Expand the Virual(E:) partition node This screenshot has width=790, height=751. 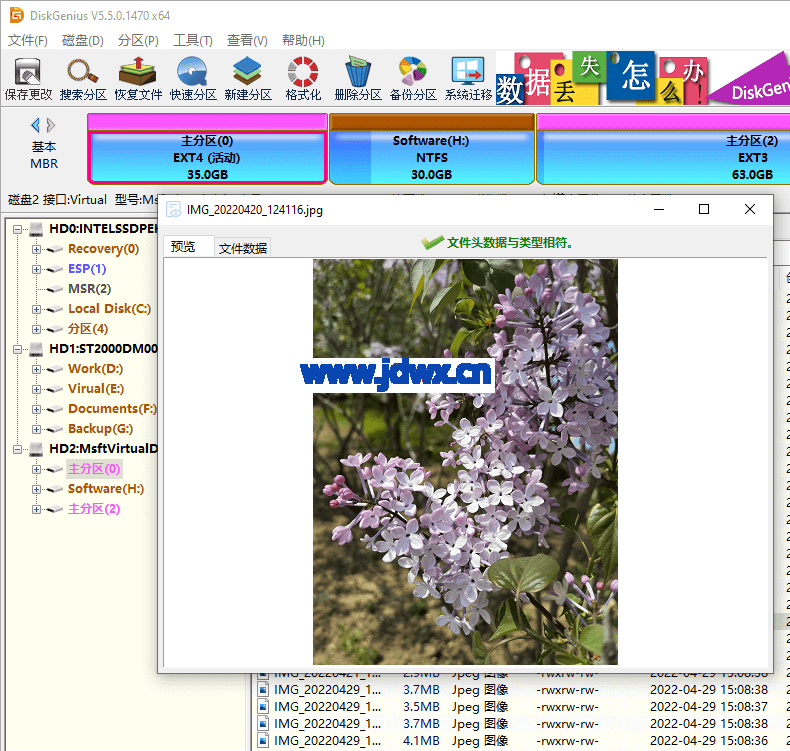coord(36,389)
